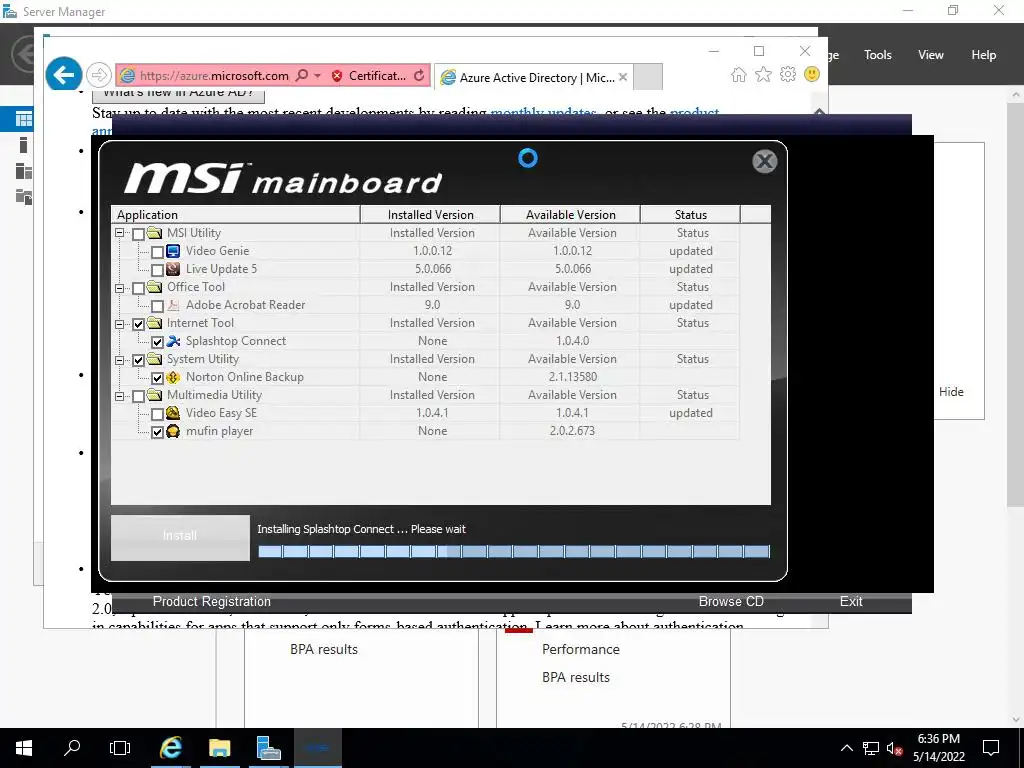Uncheck the Splashtop Connect checkbox
This screenshot has width=1024, height=768.
157,342
